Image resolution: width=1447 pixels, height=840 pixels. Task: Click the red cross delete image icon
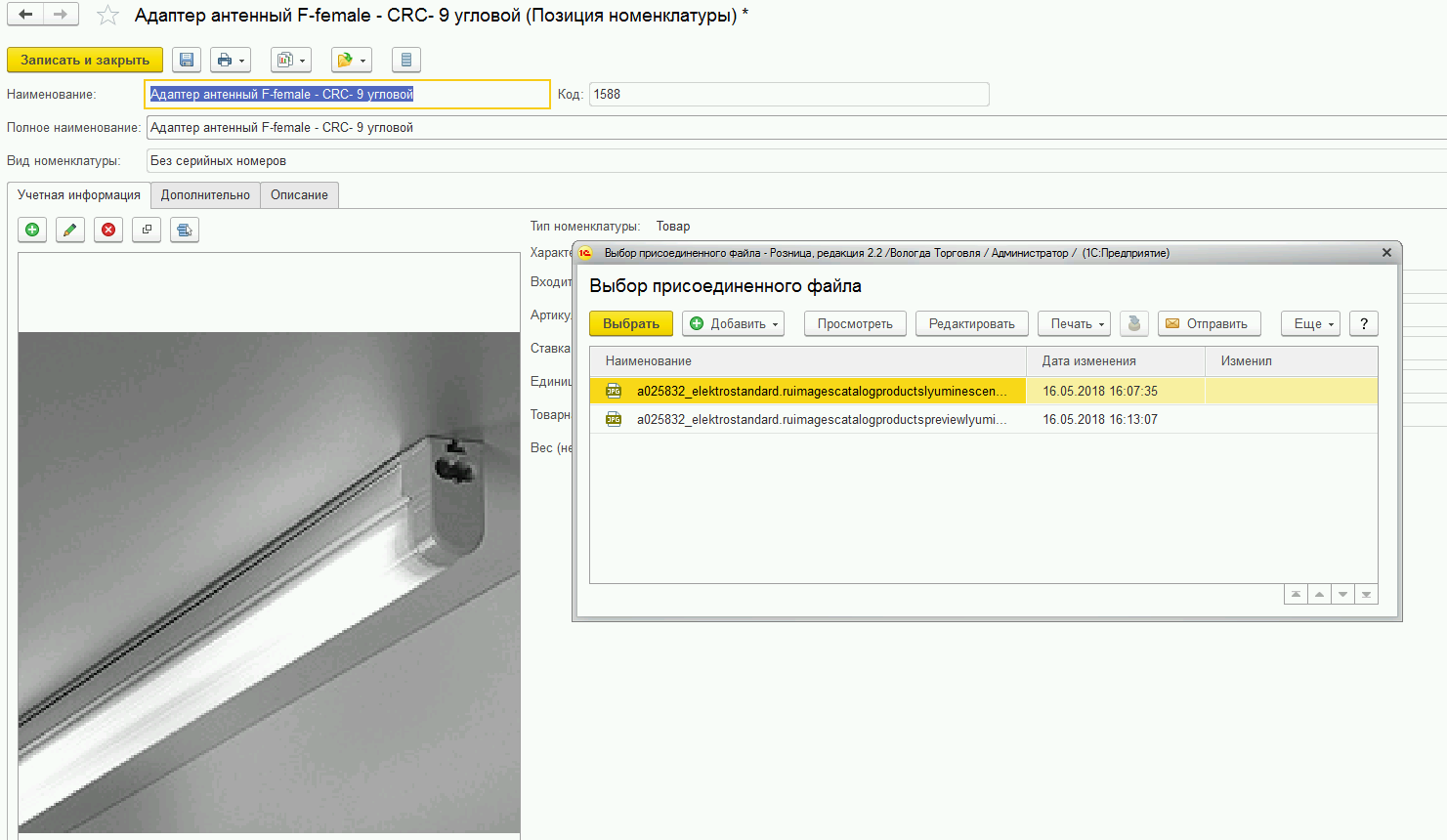(x=108, y=230)
